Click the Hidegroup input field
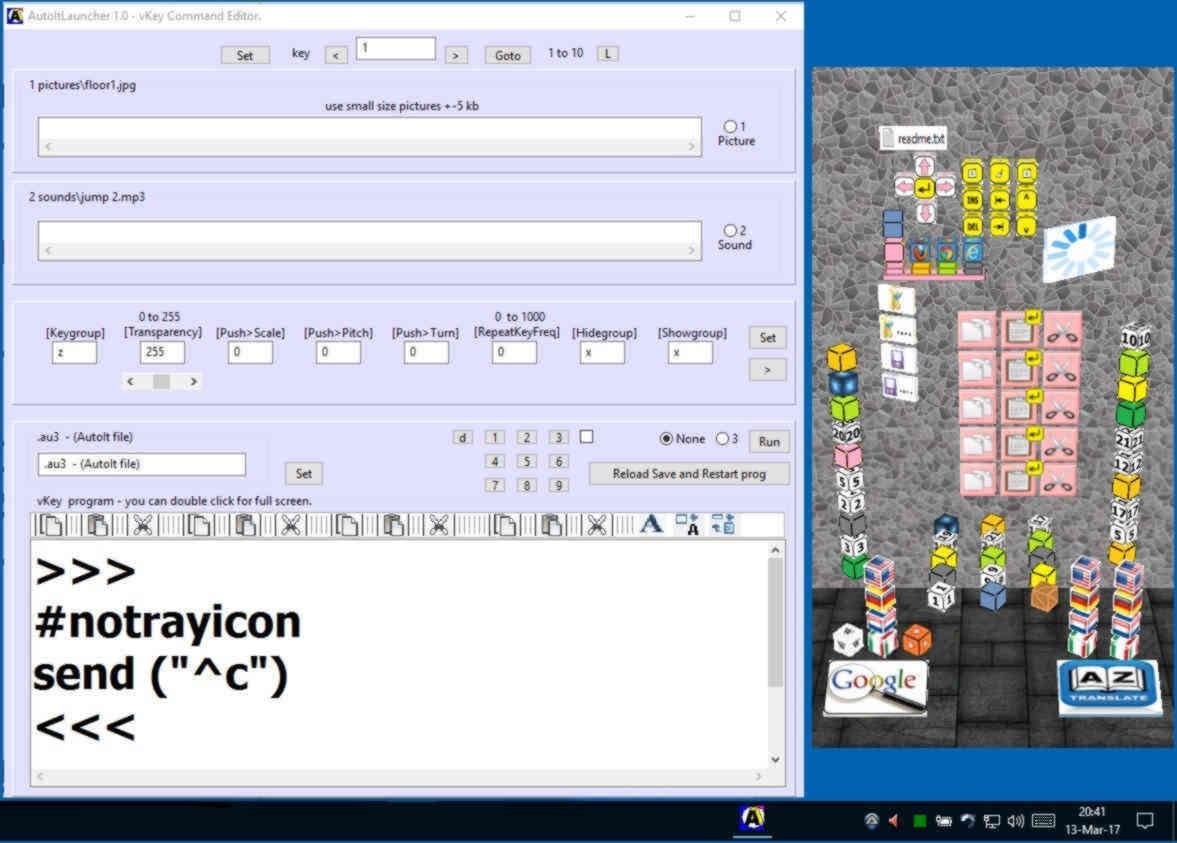Image resolution: width=1177 pixels, height=843 pixels. (x=602, y=352)
